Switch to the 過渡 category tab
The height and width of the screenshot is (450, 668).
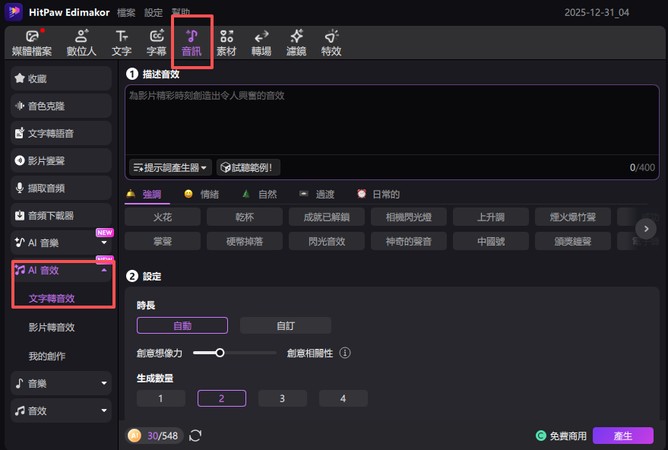click(x=317, y=194)
